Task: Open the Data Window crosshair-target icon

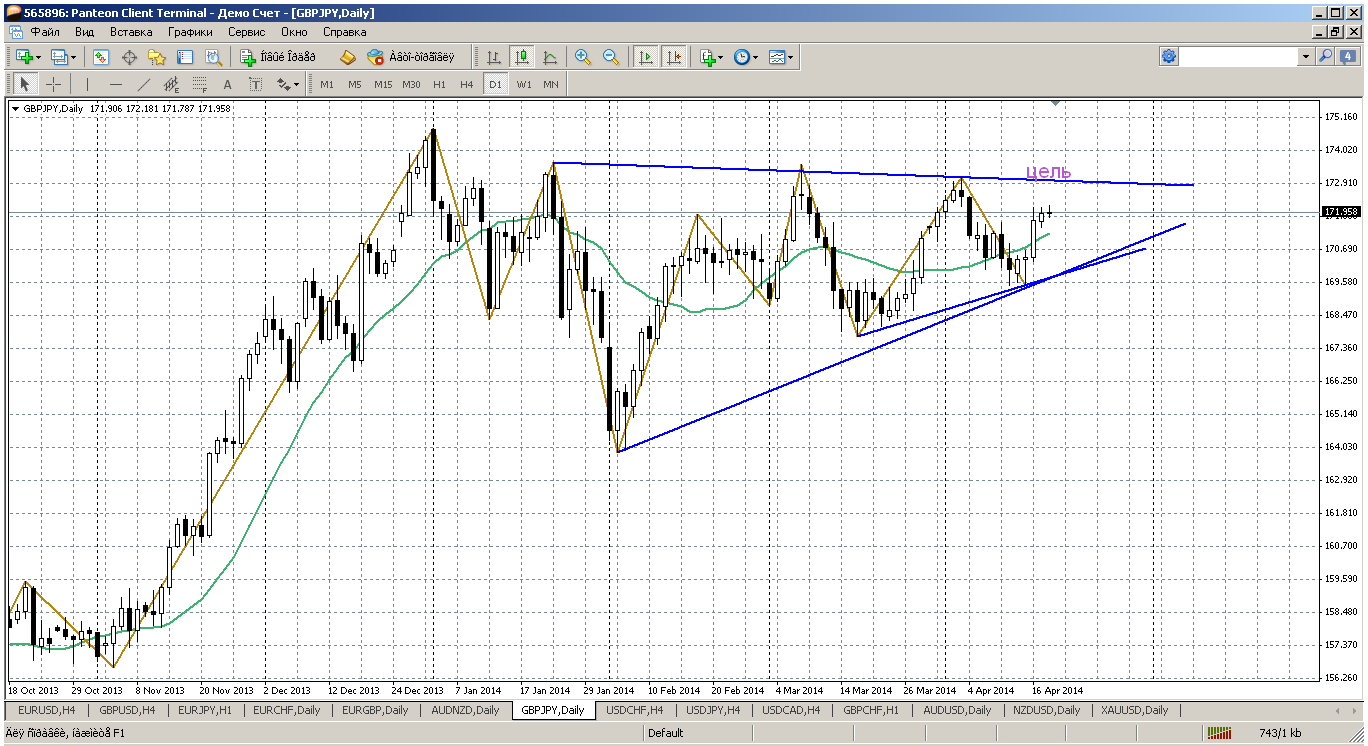Action: click(129, 57)
